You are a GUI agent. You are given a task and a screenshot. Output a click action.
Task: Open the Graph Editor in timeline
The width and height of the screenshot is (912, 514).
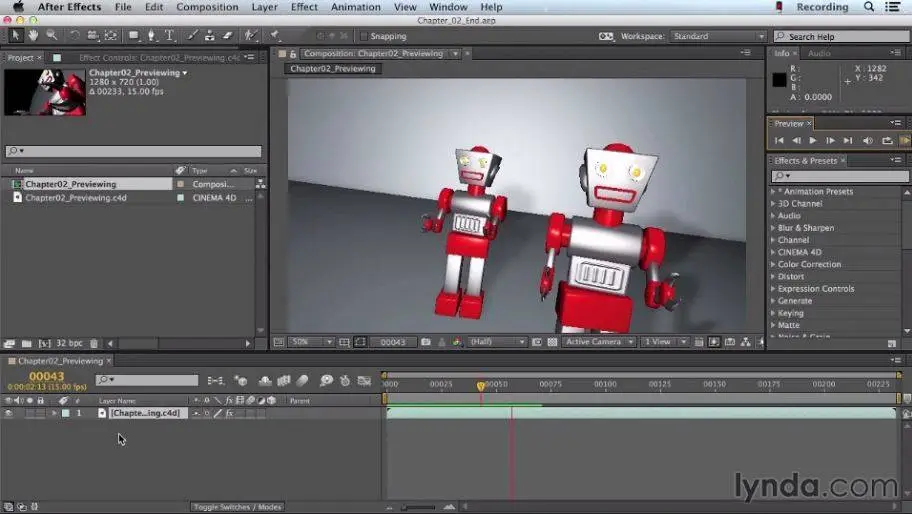tap(365, 381)
